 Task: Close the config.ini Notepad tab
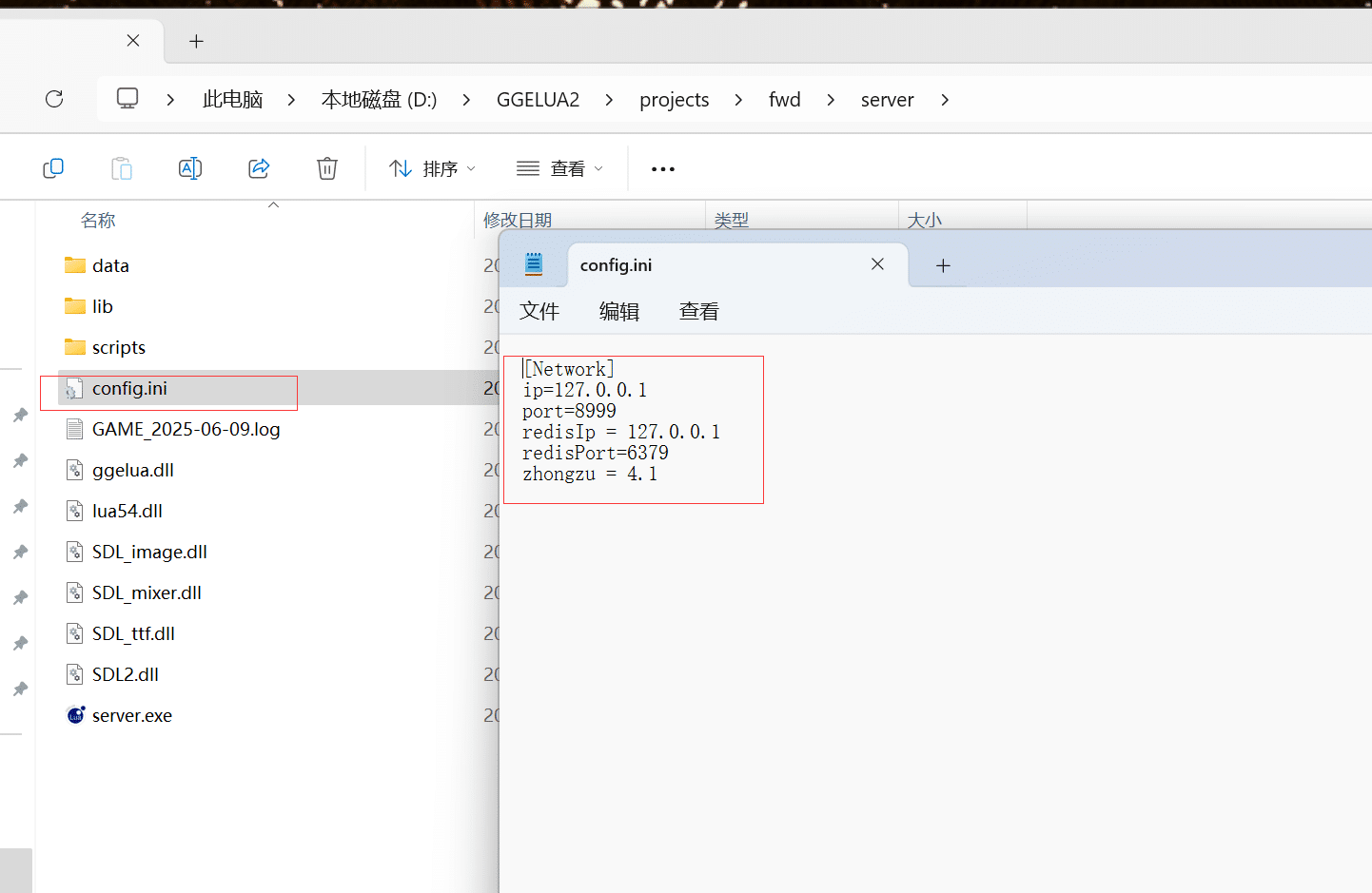pos(877,264)
